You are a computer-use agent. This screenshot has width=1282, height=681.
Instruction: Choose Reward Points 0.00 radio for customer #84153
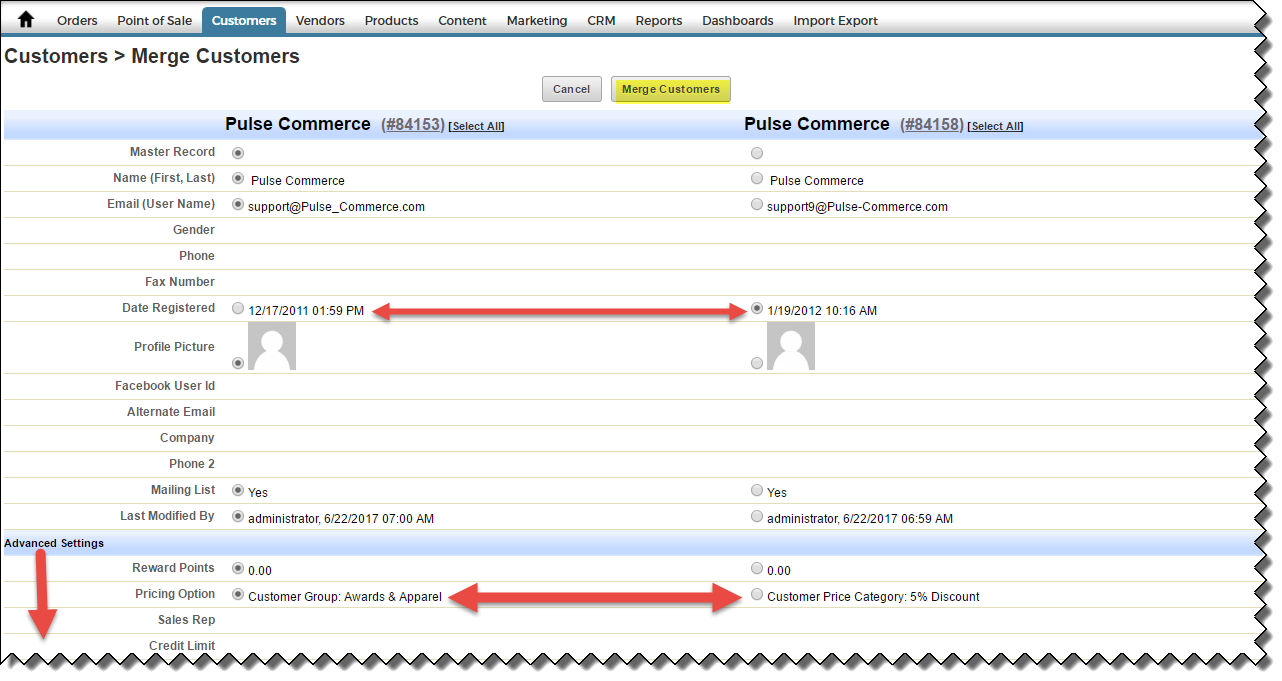pyautogui.click(x=238, y=569)
